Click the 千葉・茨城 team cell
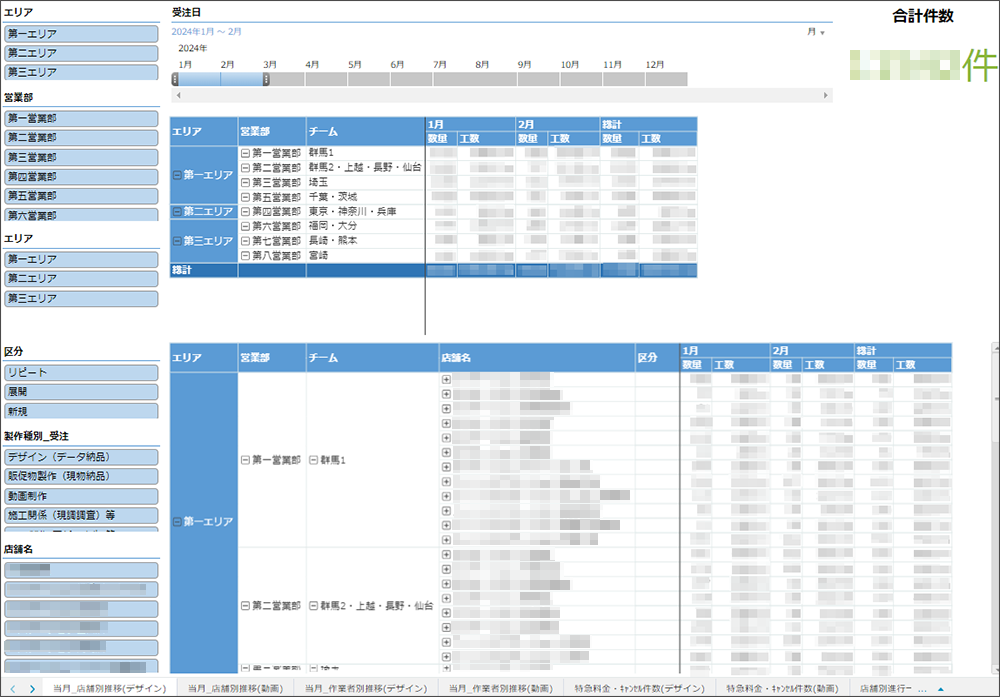The height and width of the screenshot is (697, 1000). pyautogui.click(x=365, y=197)
